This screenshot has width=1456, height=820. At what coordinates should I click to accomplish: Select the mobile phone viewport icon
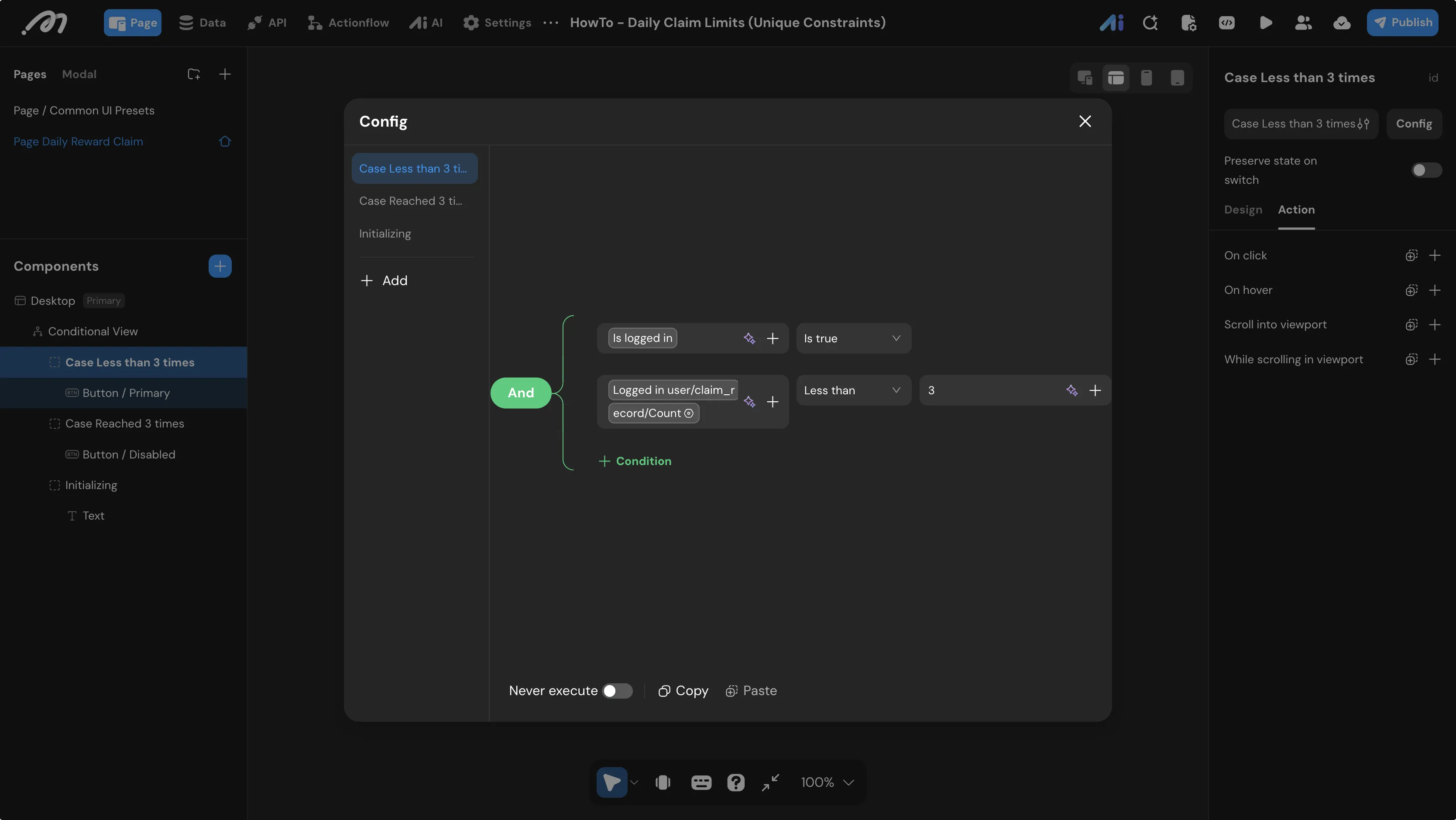coord(1146,77)
